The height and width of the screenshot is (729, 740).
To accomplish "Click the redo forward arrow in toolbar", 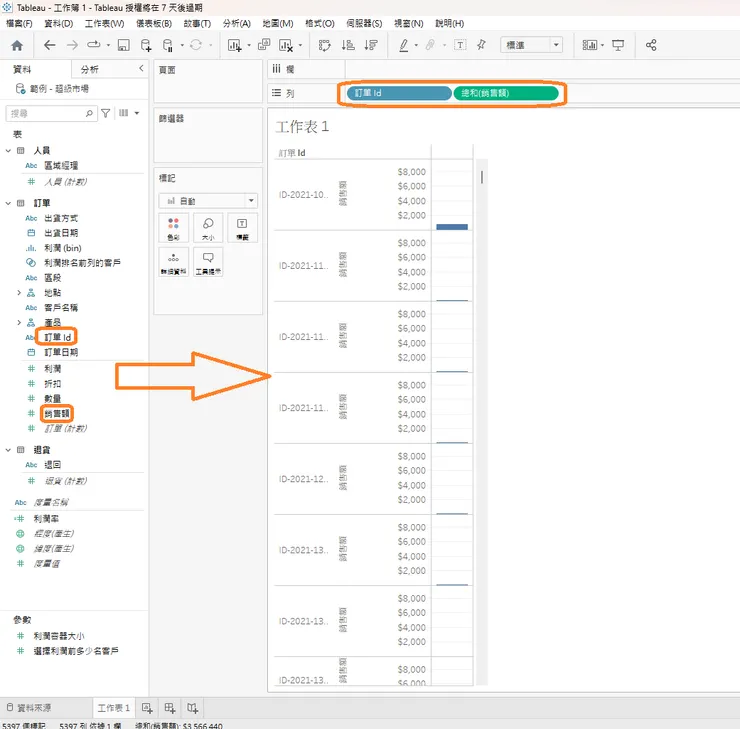I will coord(72,45).
